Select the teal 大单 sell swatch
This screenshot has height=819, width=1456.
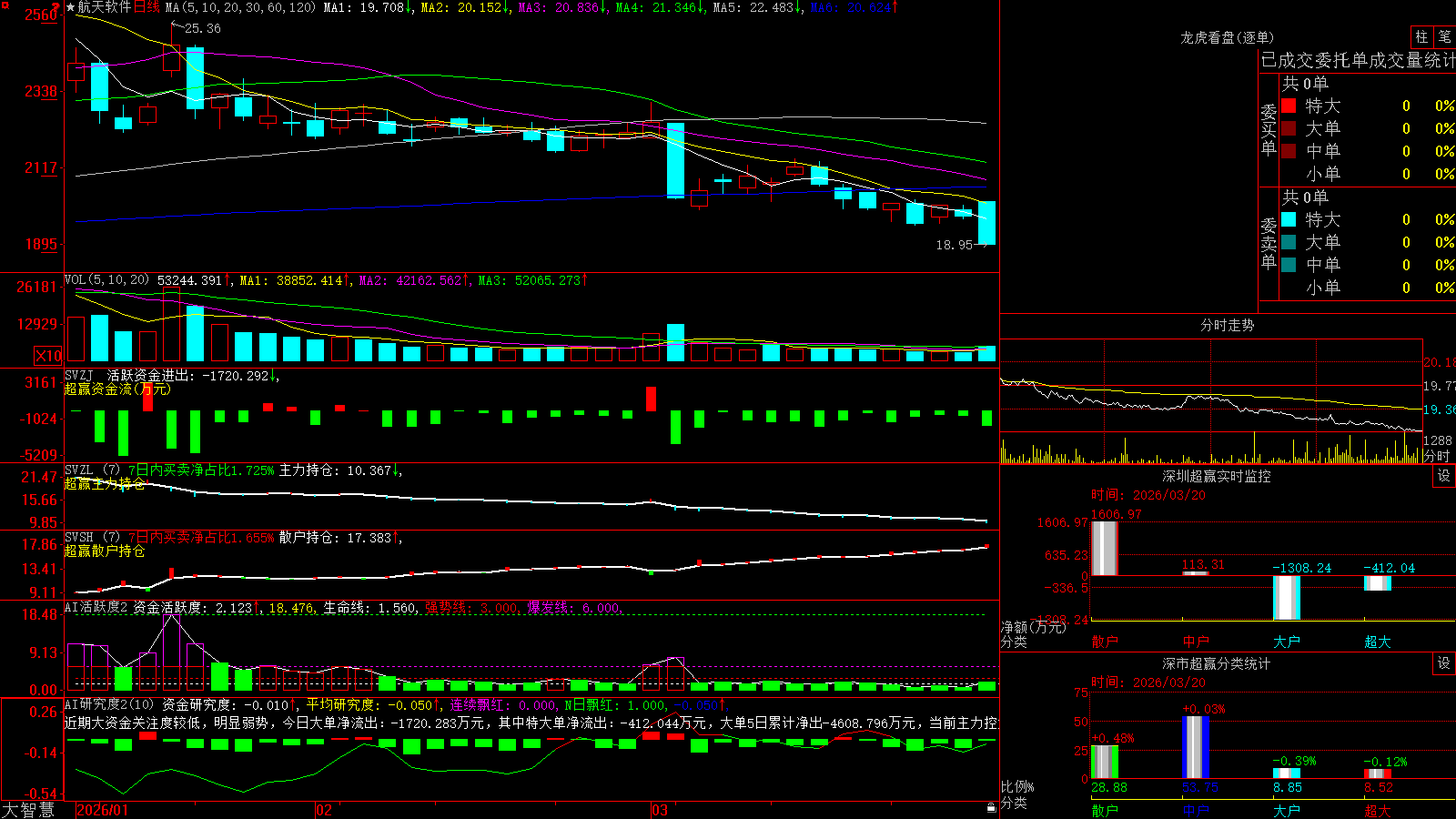1289,242
